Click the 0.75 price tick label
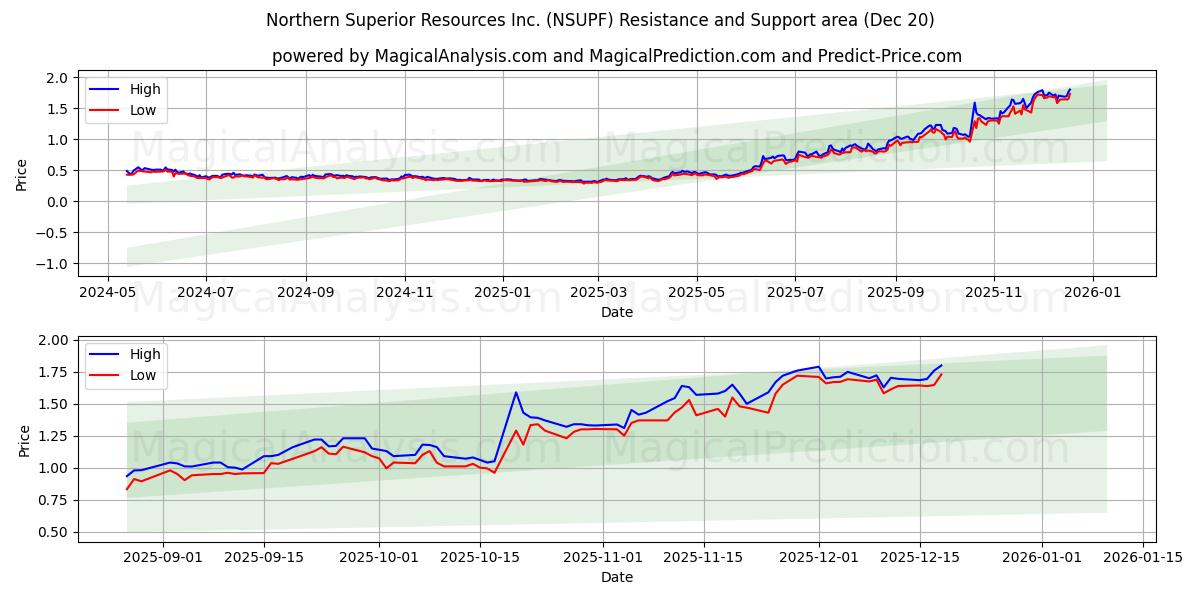The height and width of the screenshot is (600, 1200). (53, 500)
